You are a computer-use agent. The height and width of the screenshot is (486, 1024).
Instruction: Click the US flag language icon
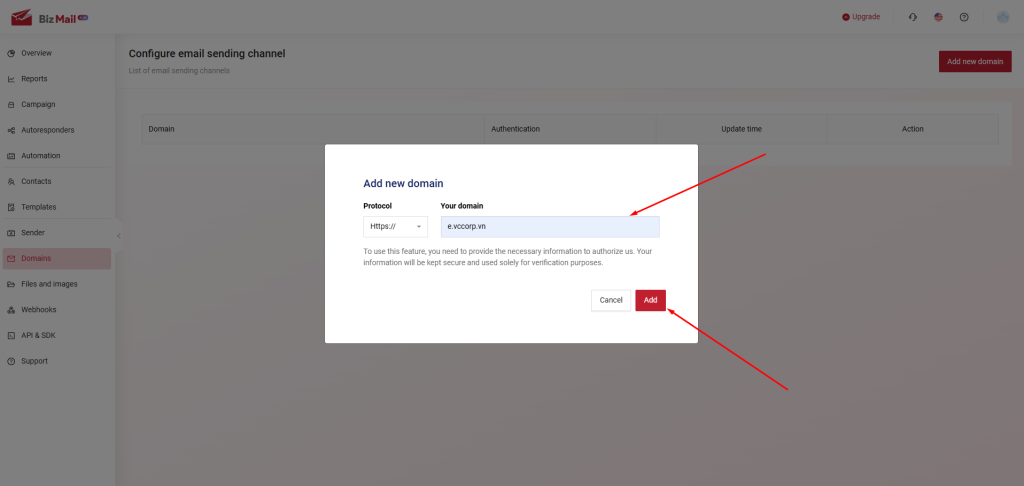pyautogui.click(x=938, y=17)
